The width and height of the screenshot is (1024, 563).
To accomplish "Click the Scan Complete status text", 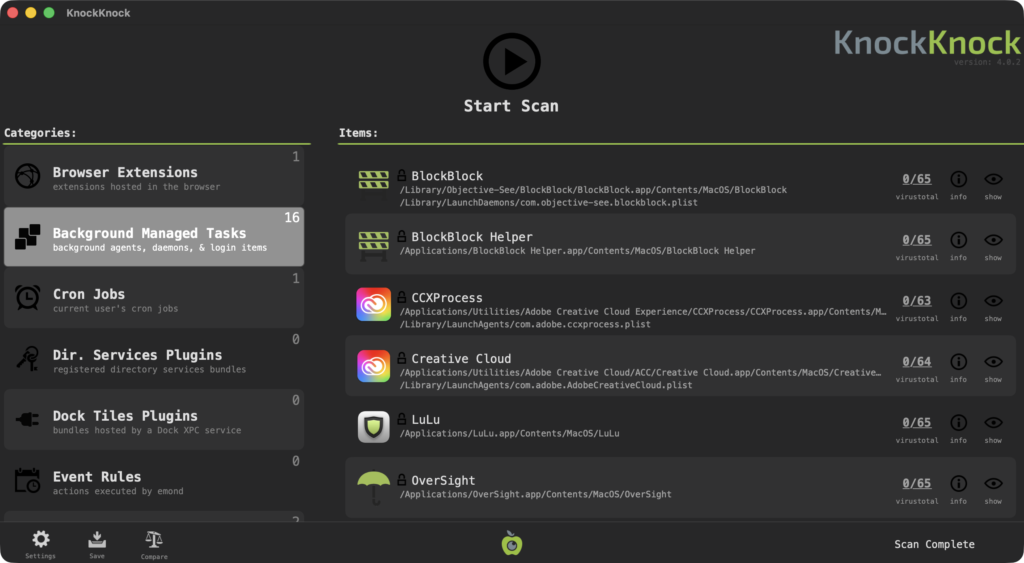I will point(934,544).
